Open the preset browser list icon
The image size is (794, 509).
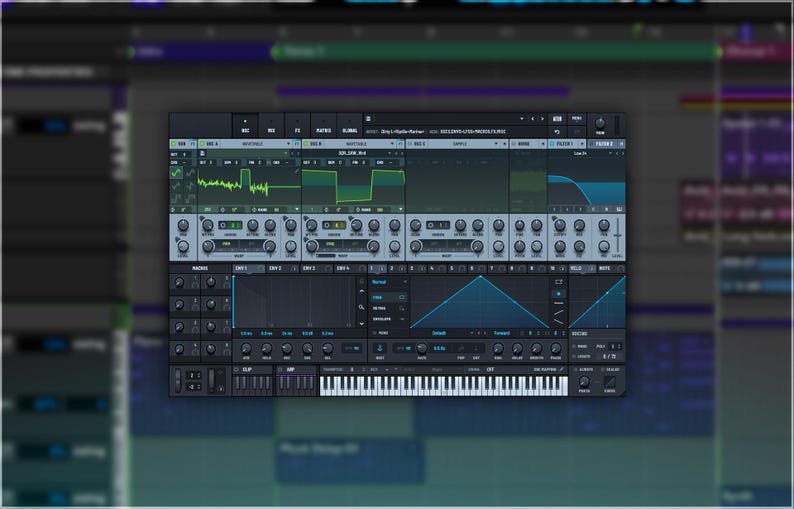tap(368, 119)
